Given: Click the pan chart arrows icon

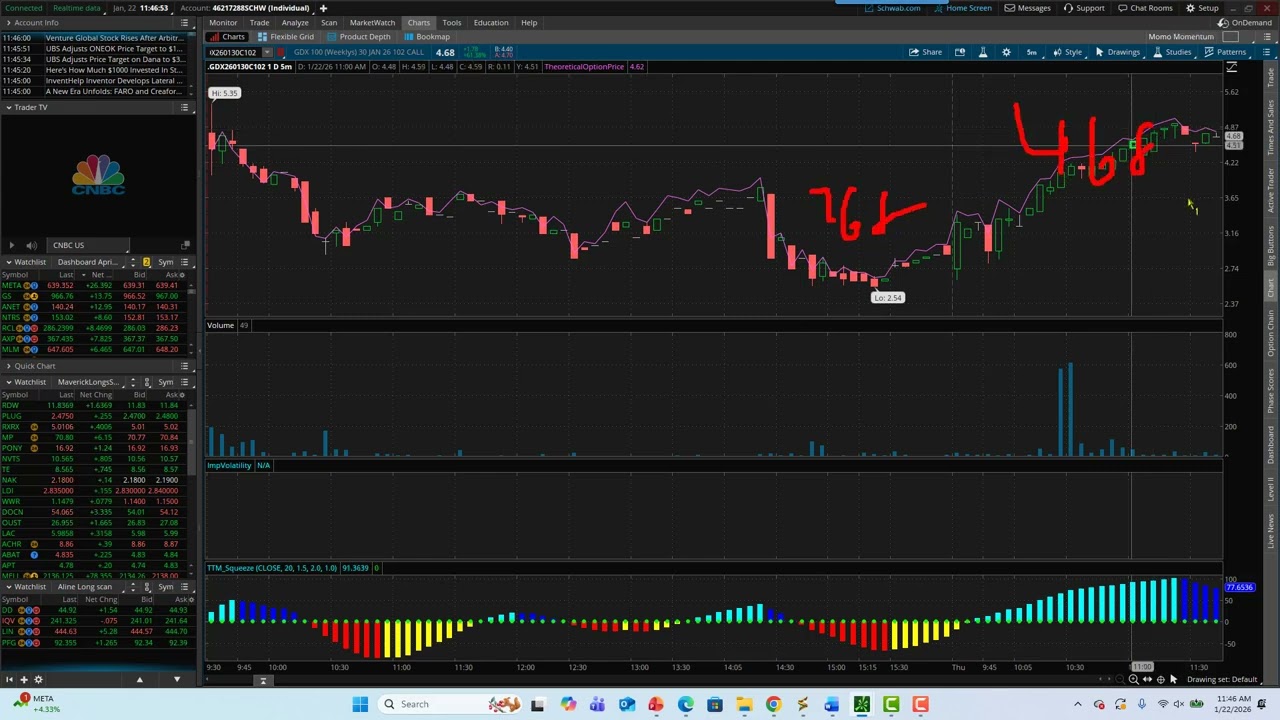Looking at the screenshot, I should pos(1147,680).
